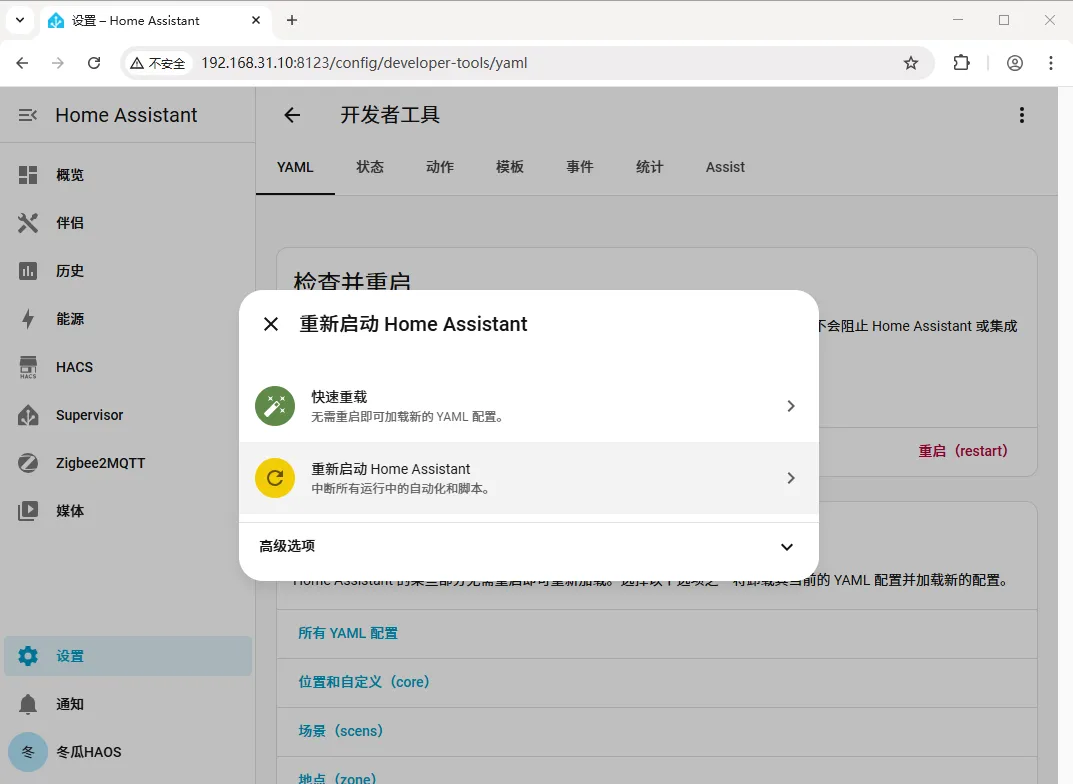Image resolution: width=1073 pixels, height=784 pixels.
Task: Close the 设置 – Home Assistant tab
Action: point(256,21)
